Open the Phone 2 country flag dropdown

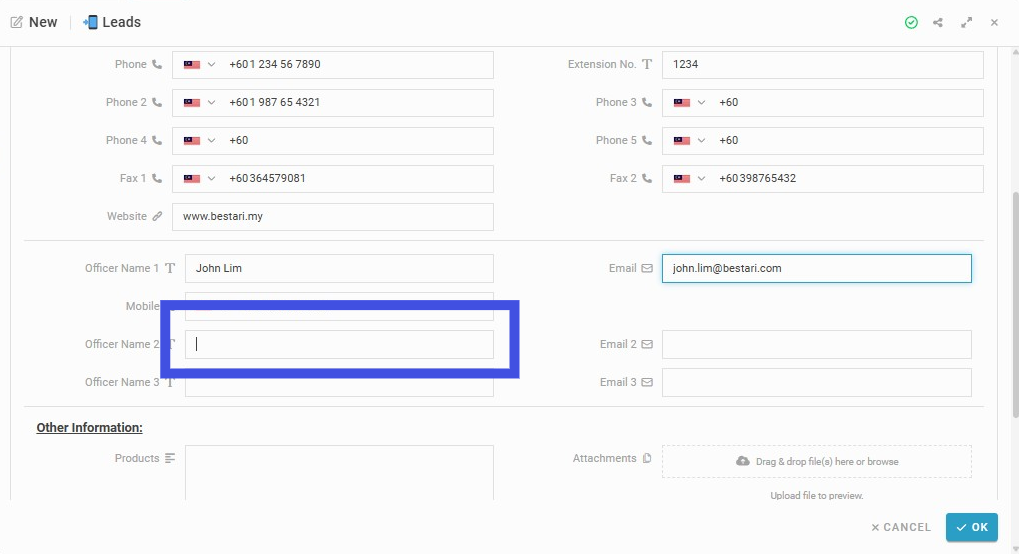pos(199,103)
